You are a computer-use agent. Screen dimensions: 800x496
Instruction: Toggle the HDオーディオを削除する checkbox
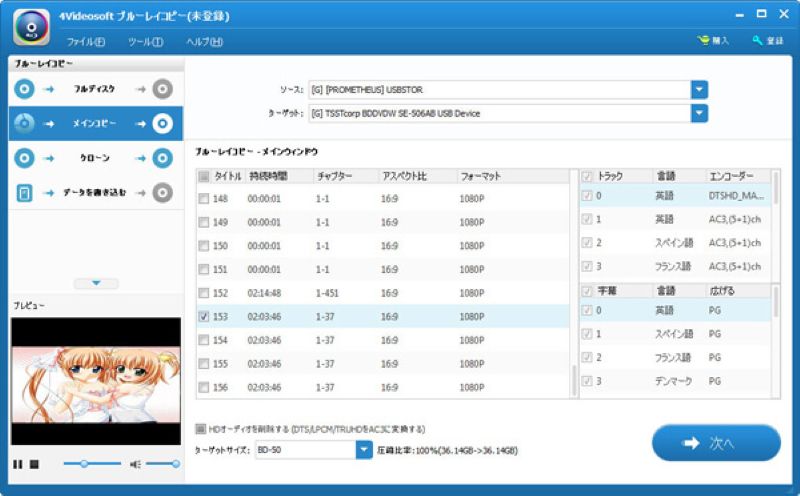[x=201, y=429]
